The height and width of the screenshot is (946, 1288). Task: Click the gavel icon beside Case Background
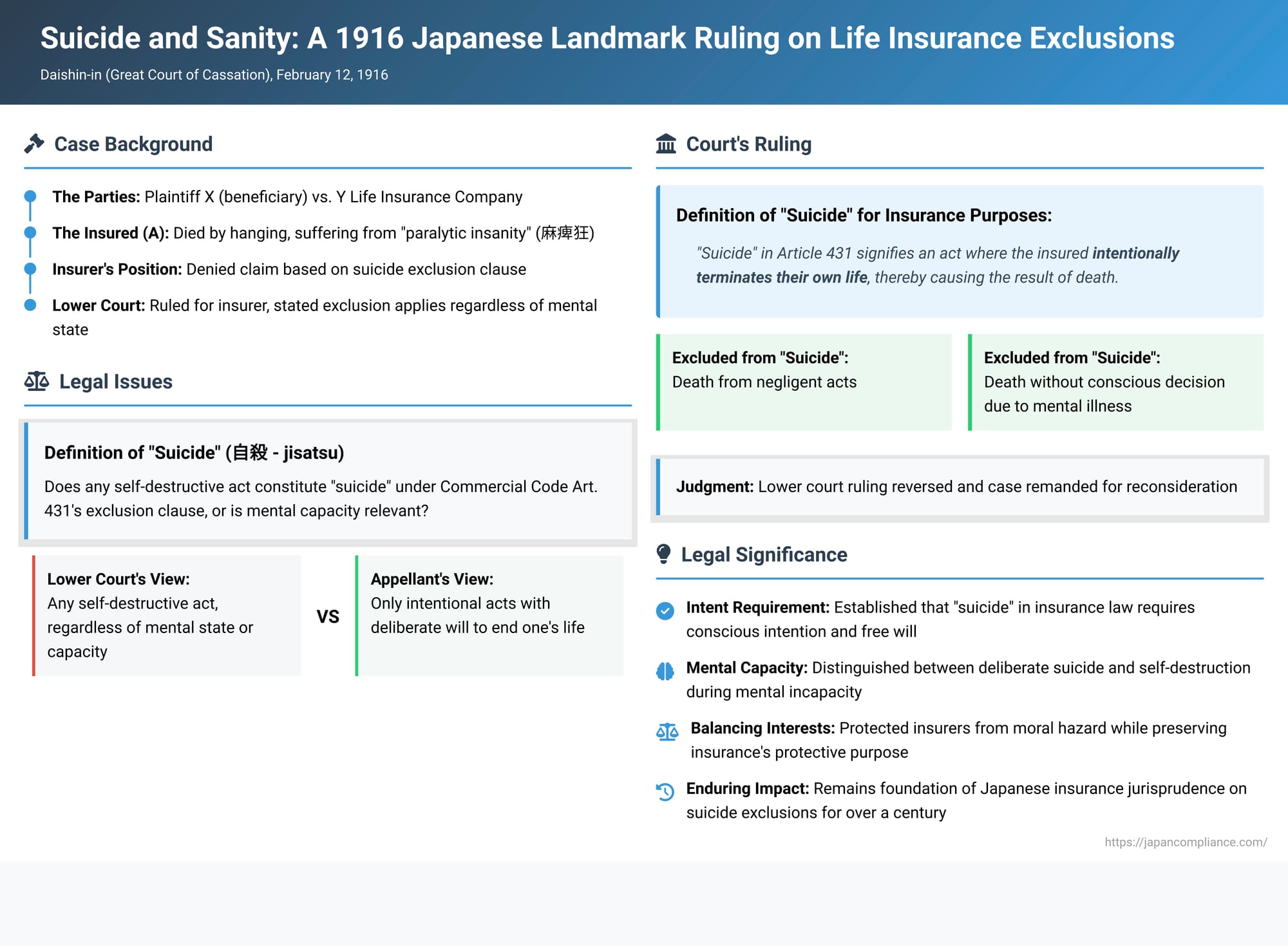coord(34,144)
